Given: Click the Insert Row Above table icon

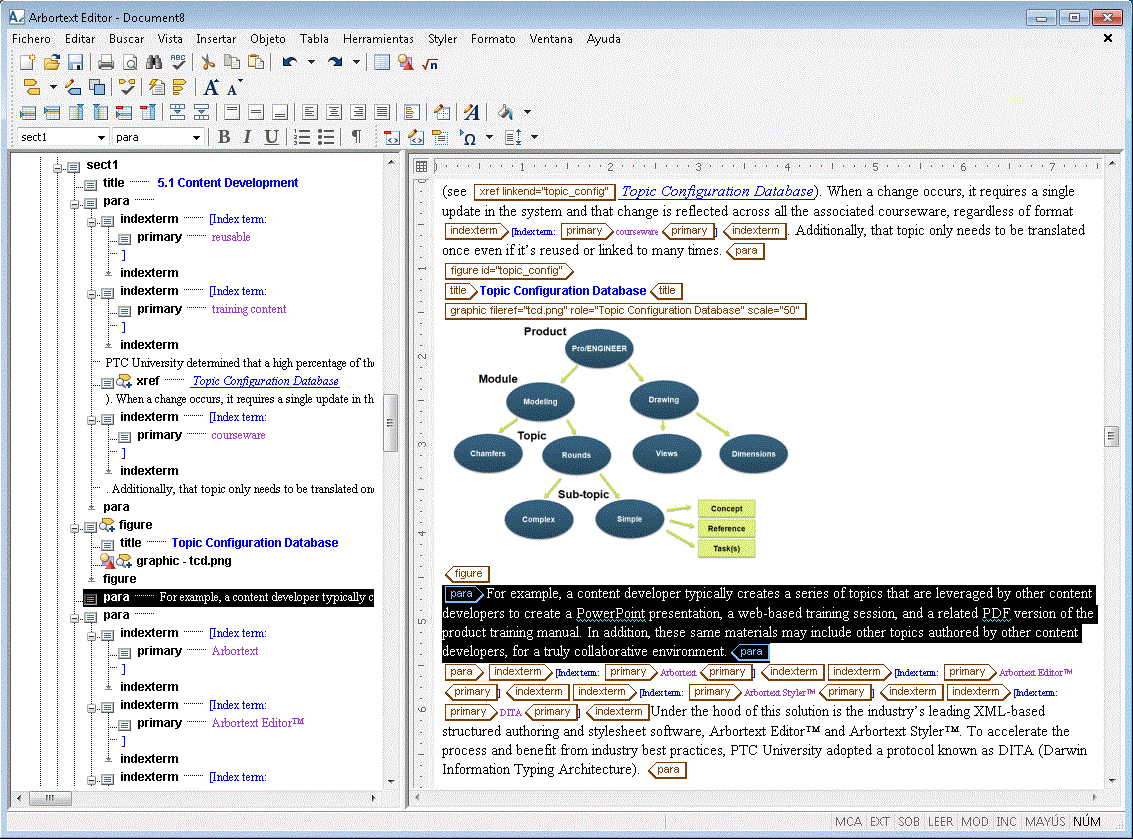Looking at the screenshot, I should (x=28, y=112).
